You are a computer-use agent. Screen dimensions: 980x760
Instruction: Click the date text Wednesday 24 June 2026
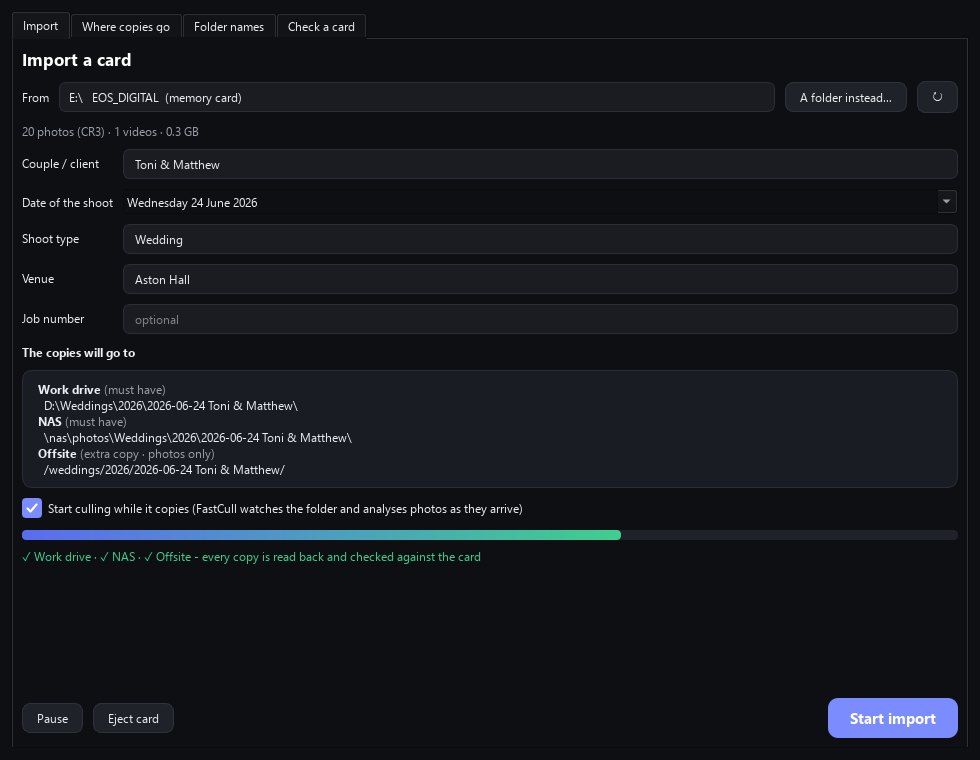click(192, 202)
